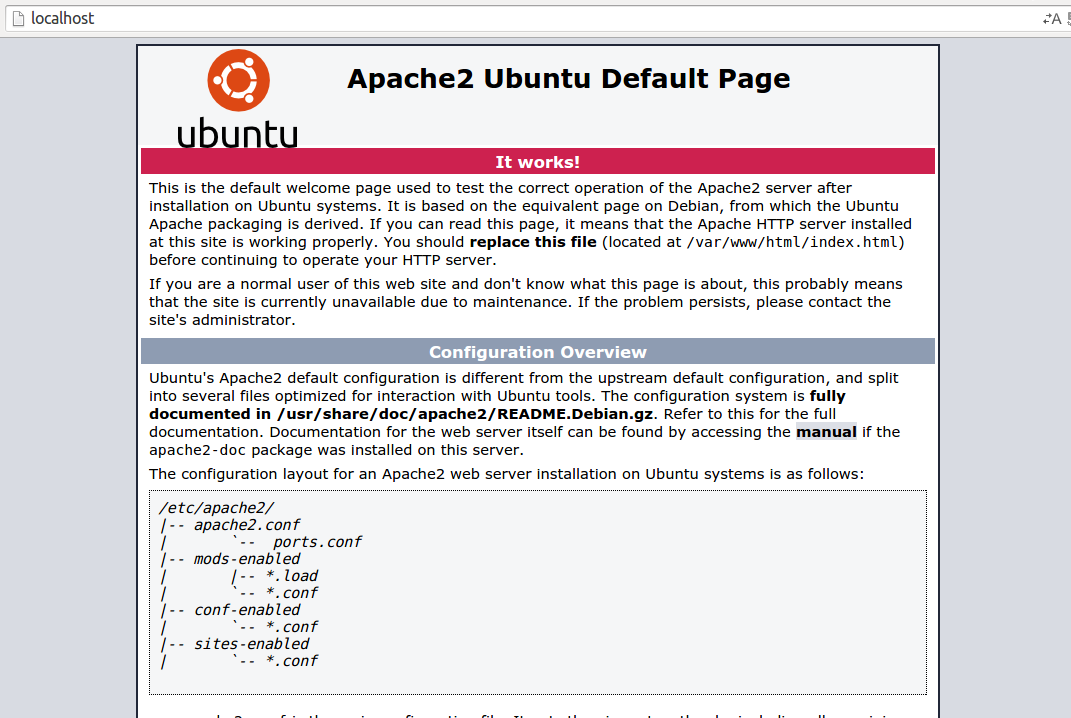Click the mods-enabled tree line

tap(230, 559)
